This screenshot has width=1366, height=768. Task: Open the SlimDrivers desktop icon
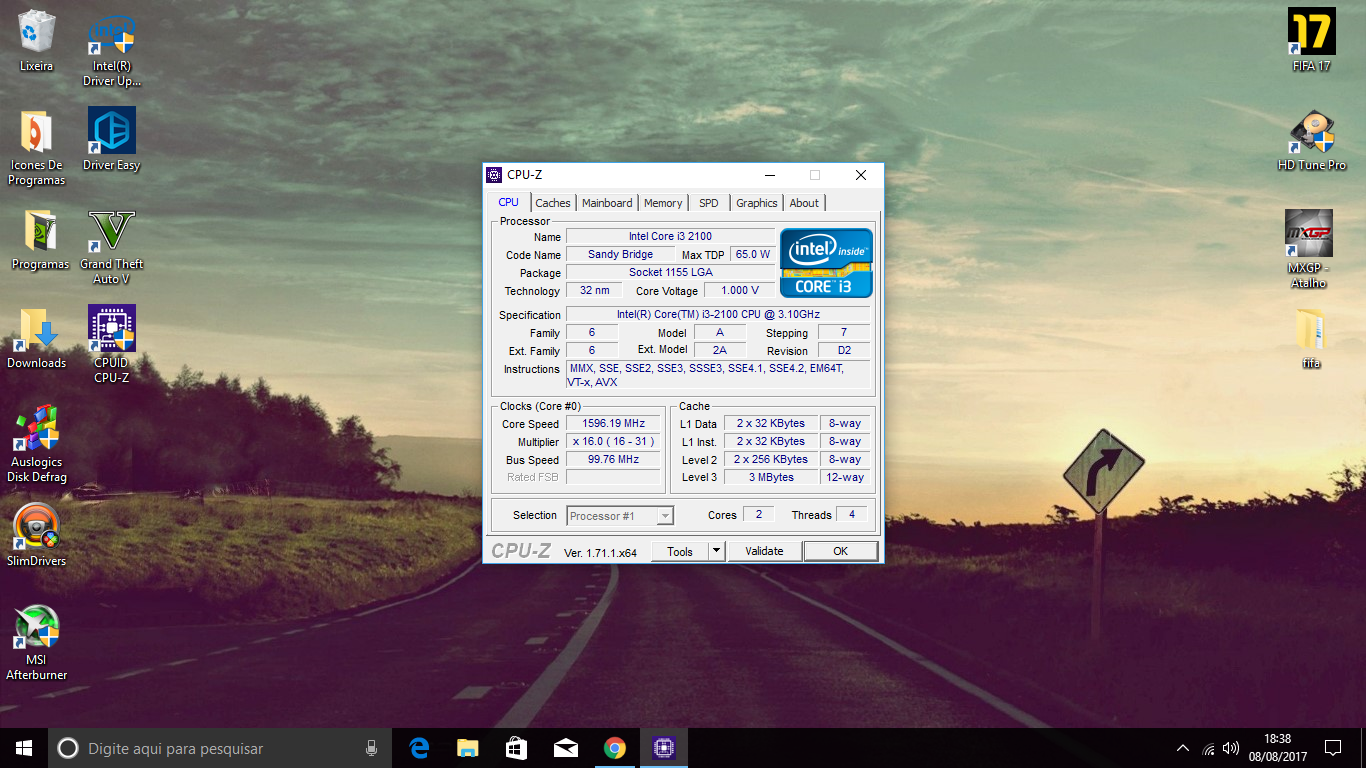37,536
